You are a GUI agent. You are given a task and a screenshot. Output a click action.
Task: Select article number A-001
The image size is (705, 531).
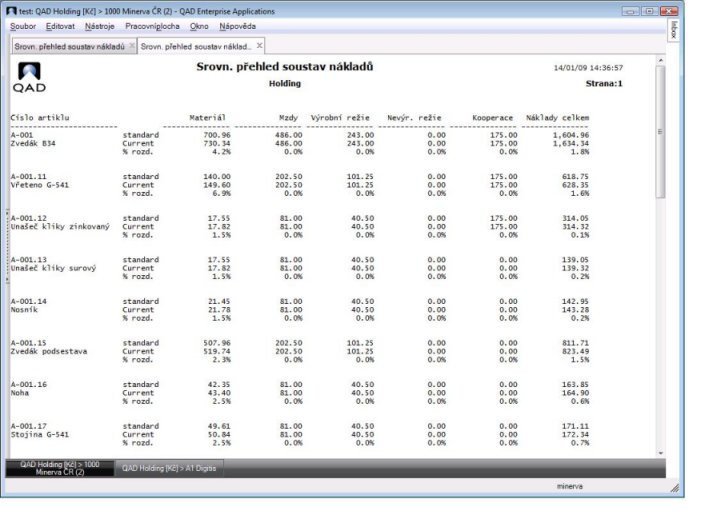(x=22, y=135)
